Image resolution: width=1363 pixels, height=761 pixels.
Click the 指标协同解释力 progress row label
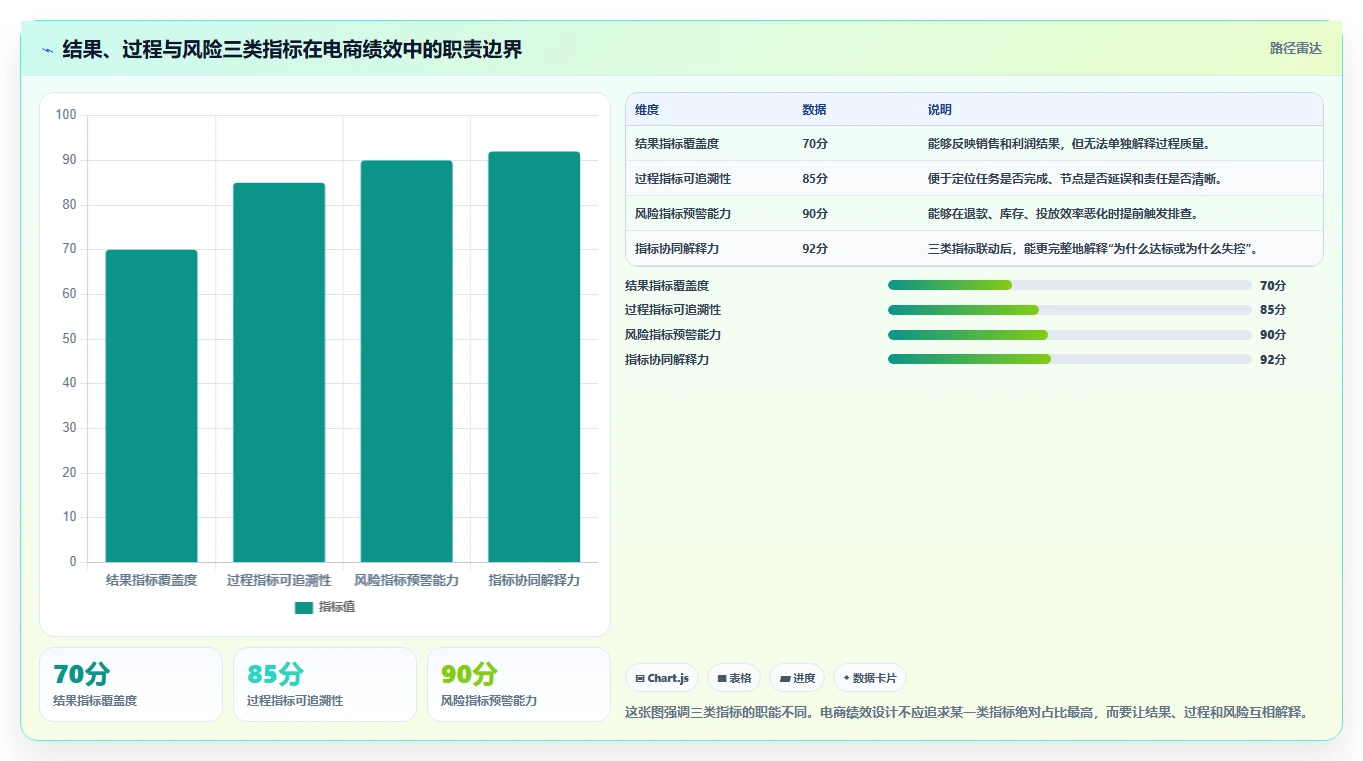(x=667, y=360)
